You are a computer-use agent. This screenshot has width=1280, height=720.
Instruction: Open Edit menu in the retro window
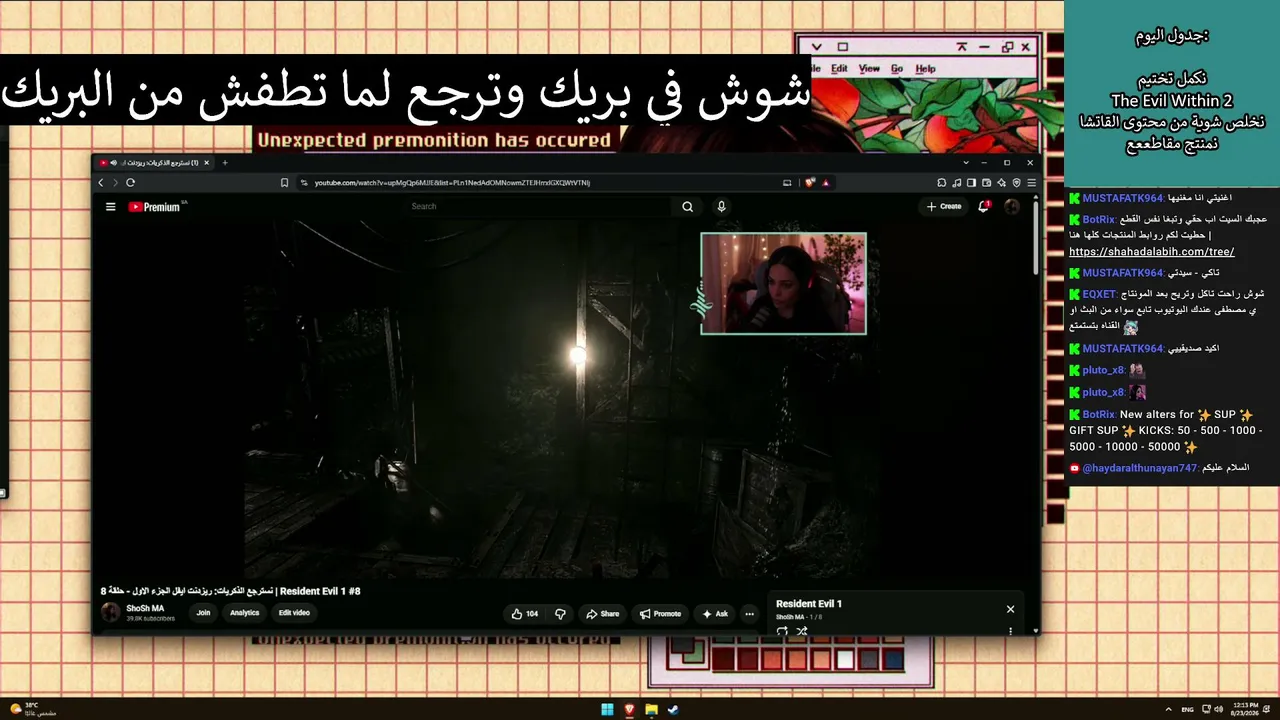pyautogui.click(x=839, y=69)
